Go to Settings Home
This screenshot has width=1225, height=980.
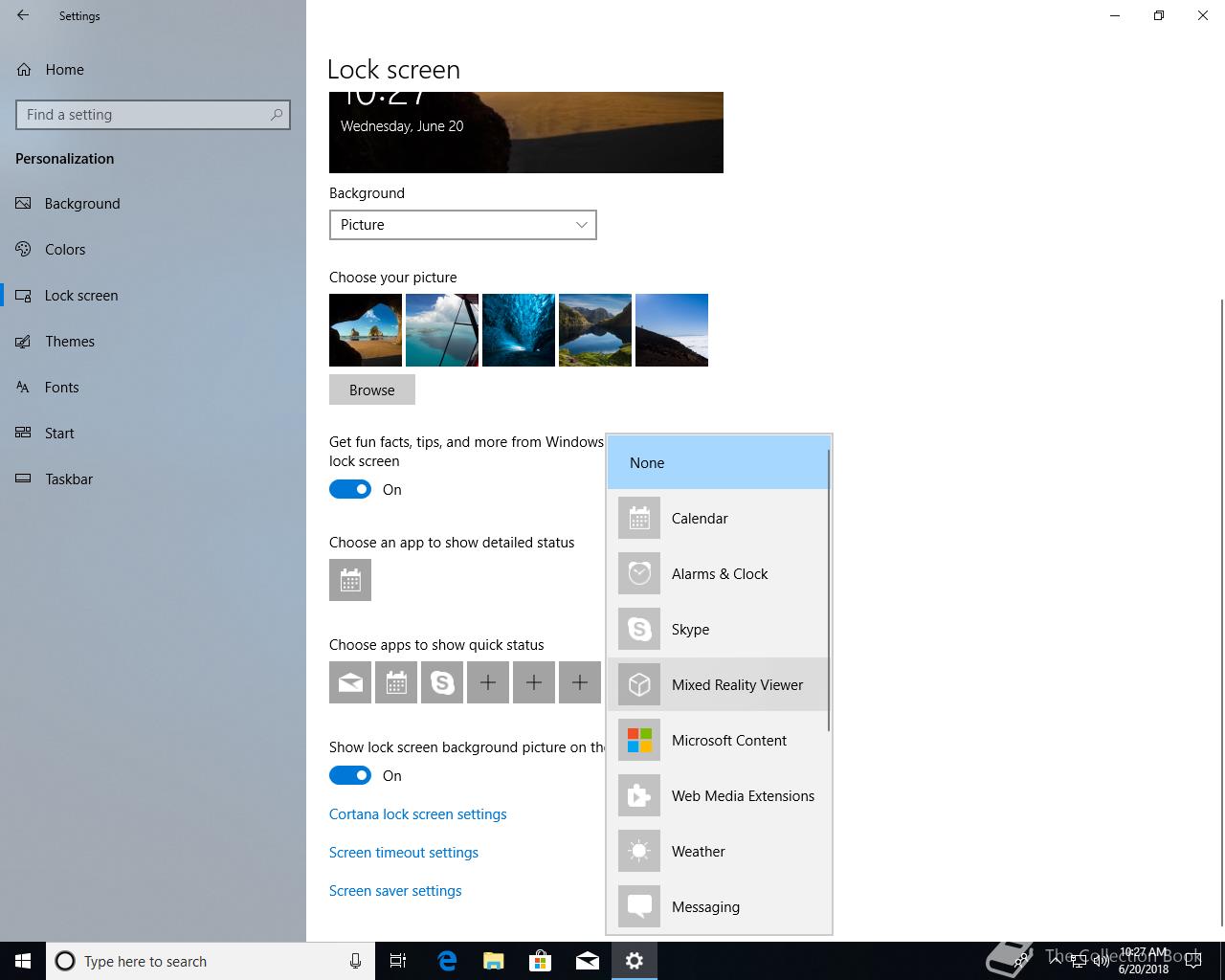153,70
